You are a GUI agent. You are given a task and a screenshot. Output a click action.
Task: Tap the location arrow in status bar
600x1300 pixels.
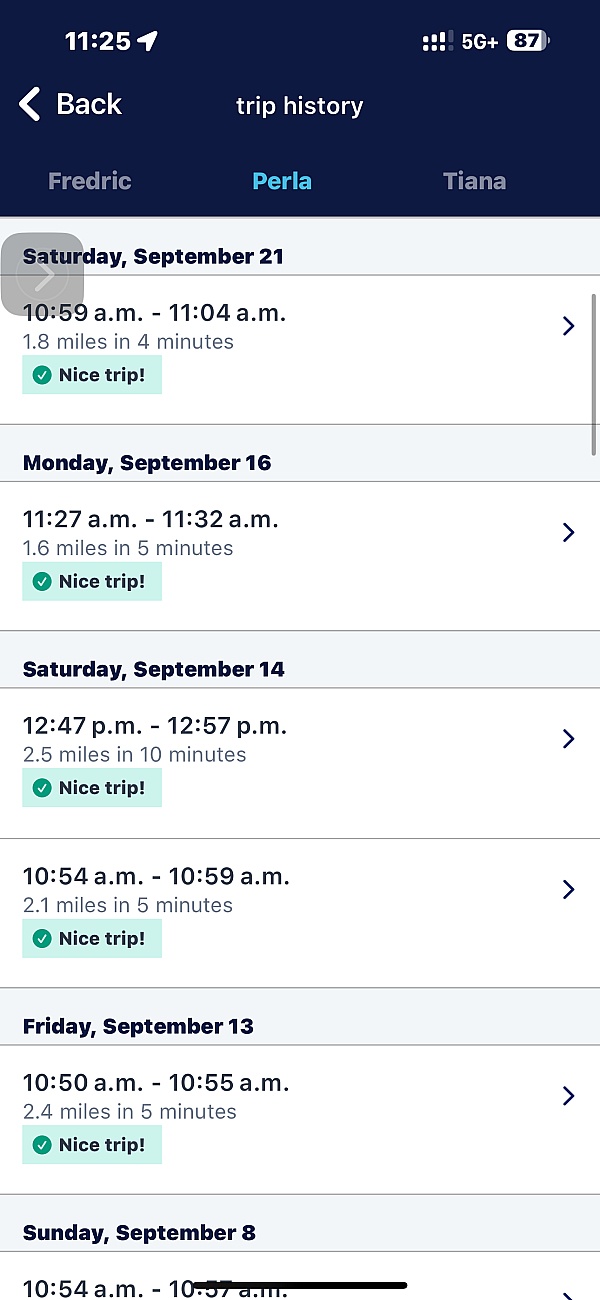(x=148, y=41)
